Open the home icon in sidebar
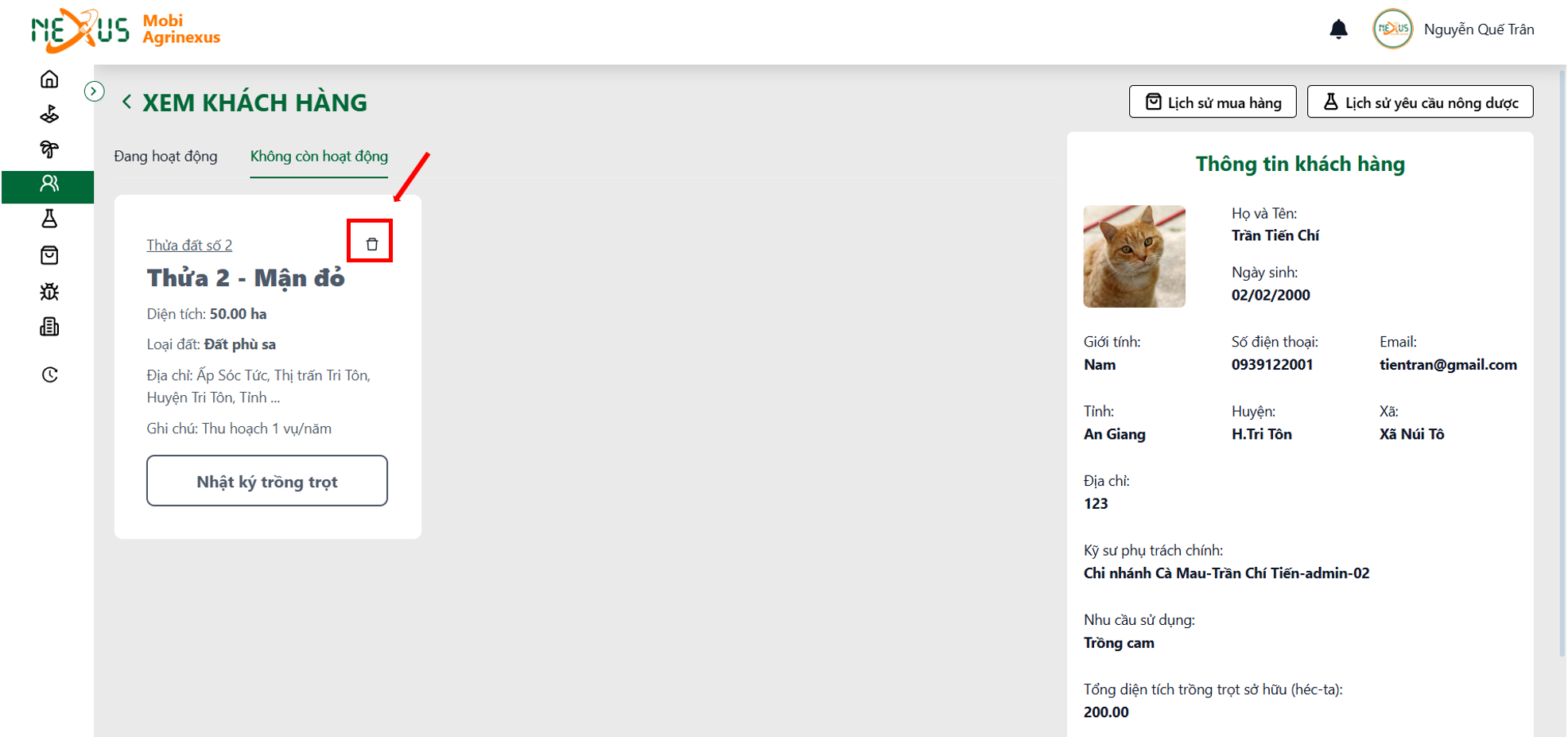Viewport: 1568px width, 737px height. tap(49, 79)
